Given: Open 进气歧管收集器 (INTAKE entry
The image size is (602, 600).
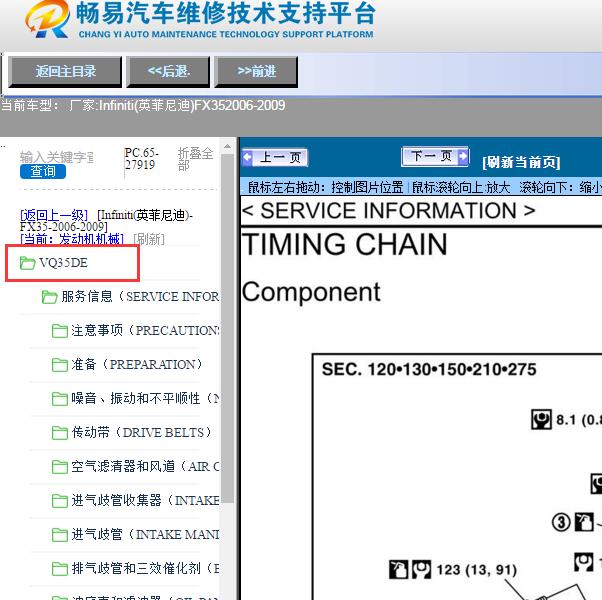Looking at the screenshot, I should pos(145,500).
